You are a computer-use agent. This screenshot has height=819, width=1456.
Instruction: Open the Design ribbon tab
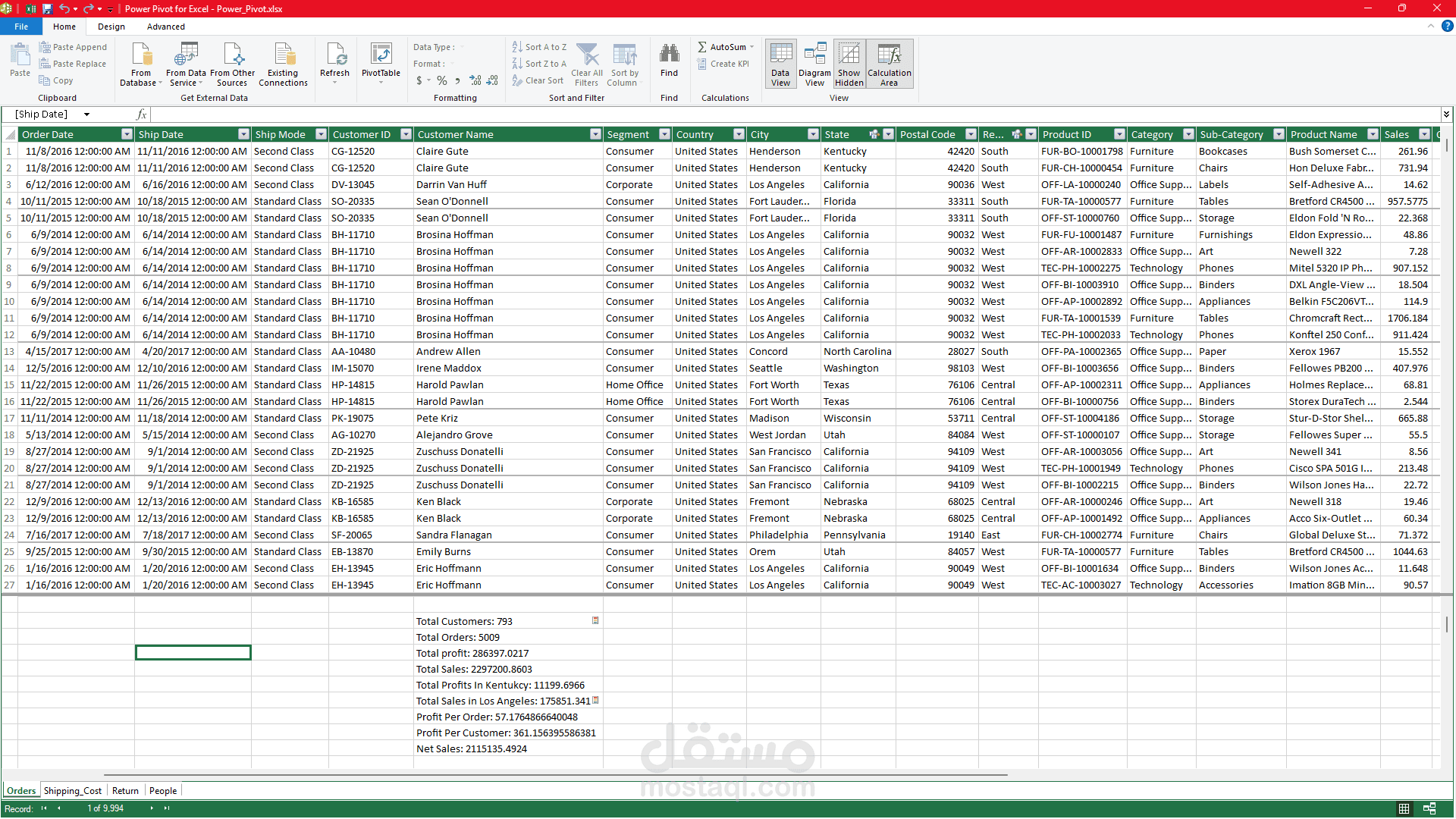pyautogui.click(x=111, y=27)
